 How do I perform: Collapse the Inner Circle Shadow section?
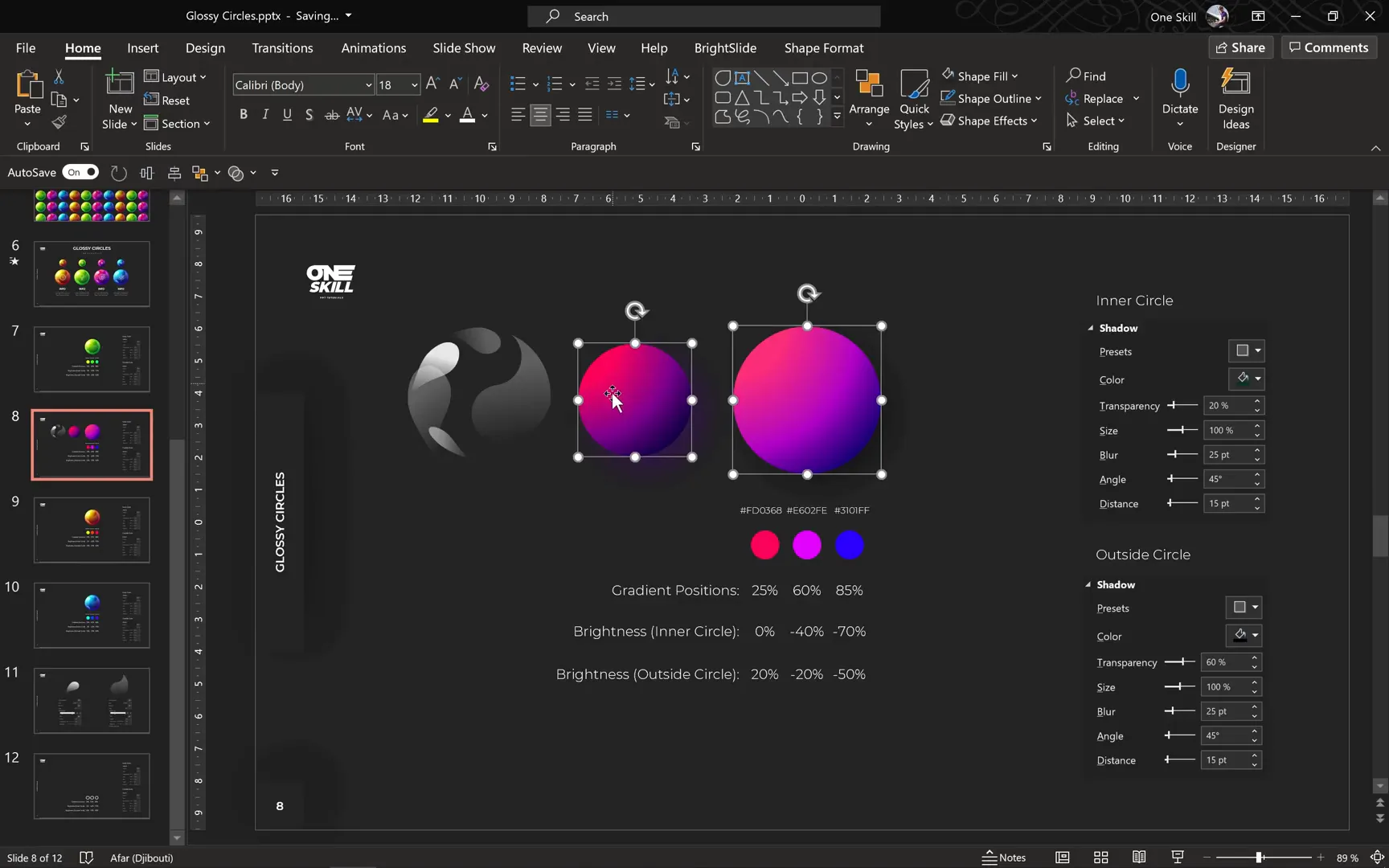click(1090, 327)
